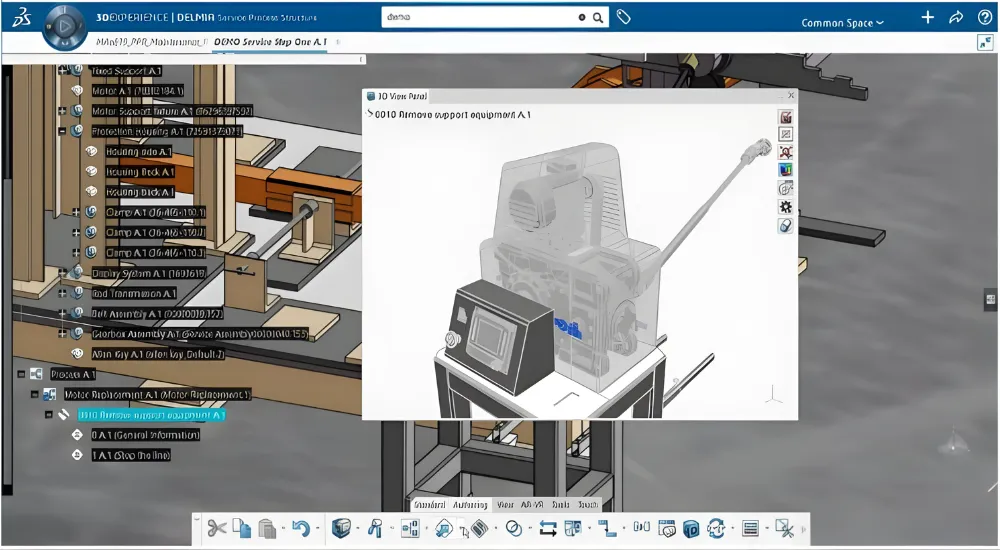Click the scissors Cut icon in bottom toolbar
Image resolution: width=1000 pixels, height=550 pixels.
point(216,528)
